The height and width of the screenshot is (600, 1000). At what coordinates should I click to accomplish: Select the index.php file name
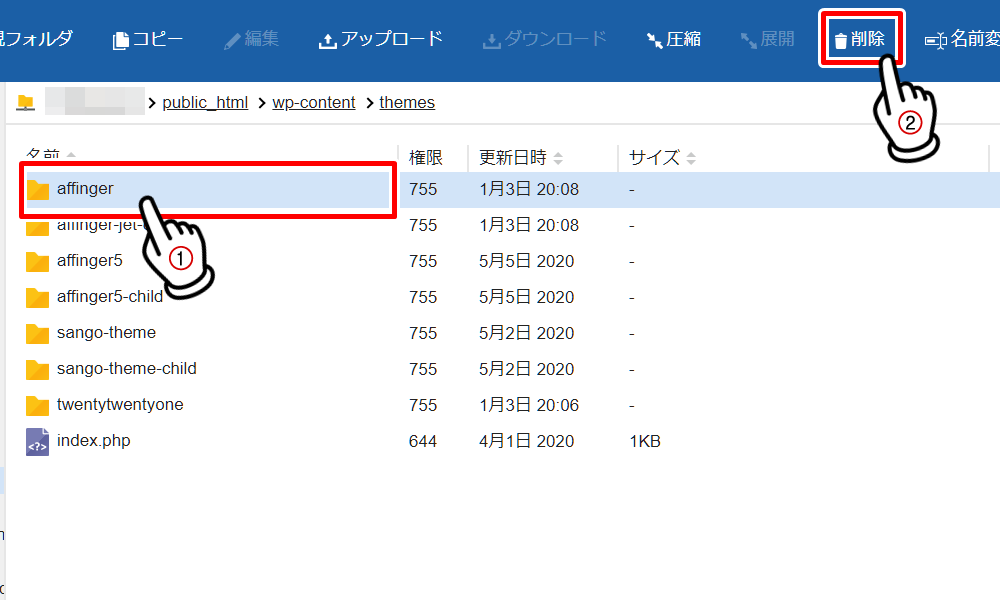(x=93, y=441)
